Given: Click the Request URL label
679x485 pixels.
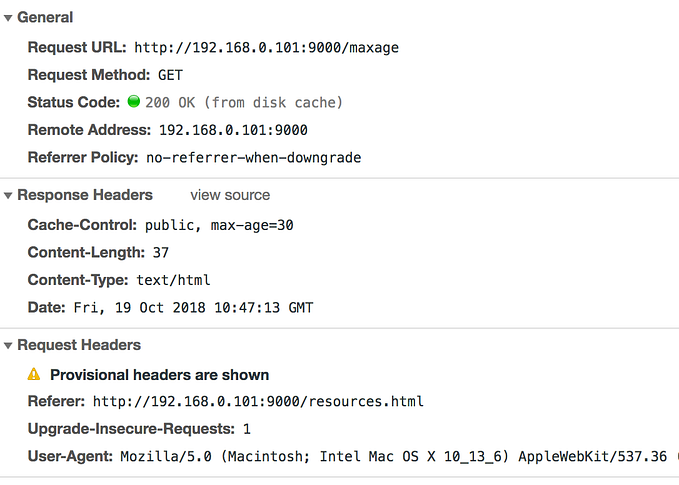Looking at the screenshot, I should point(77,47).
